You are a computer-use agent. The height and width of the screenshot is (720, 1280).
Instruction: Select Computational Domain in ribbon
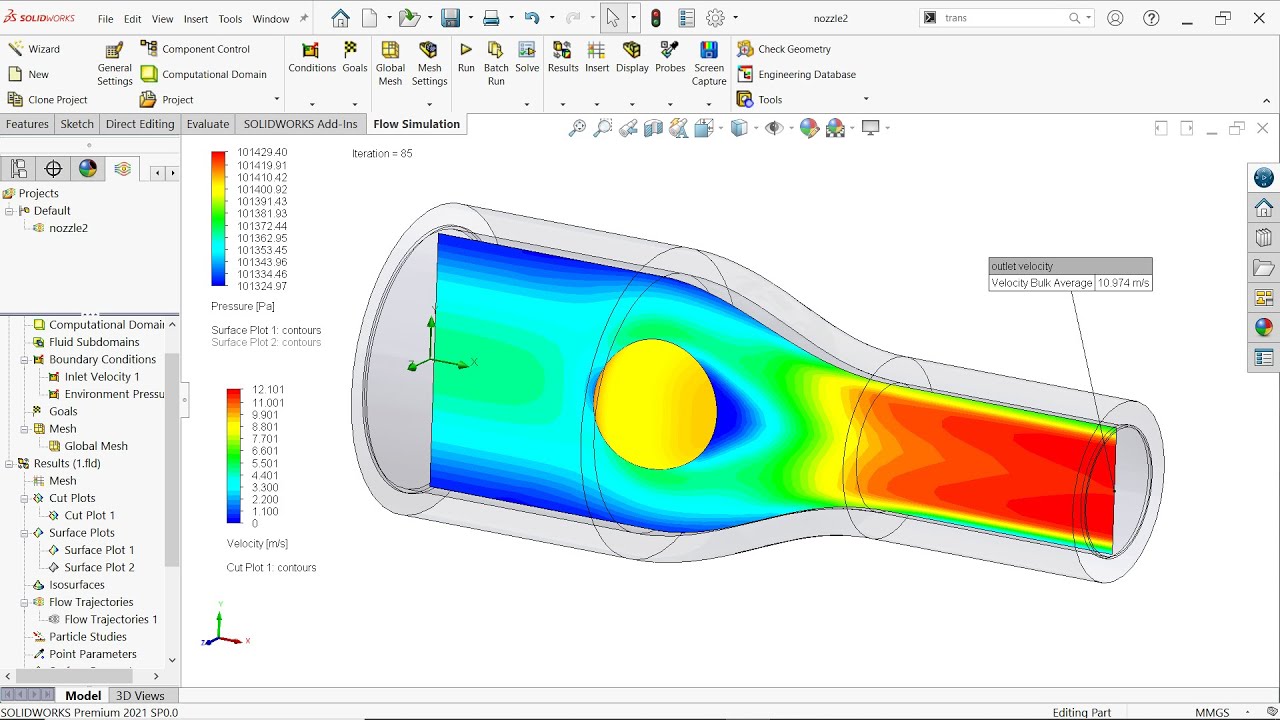pos(204,74)
